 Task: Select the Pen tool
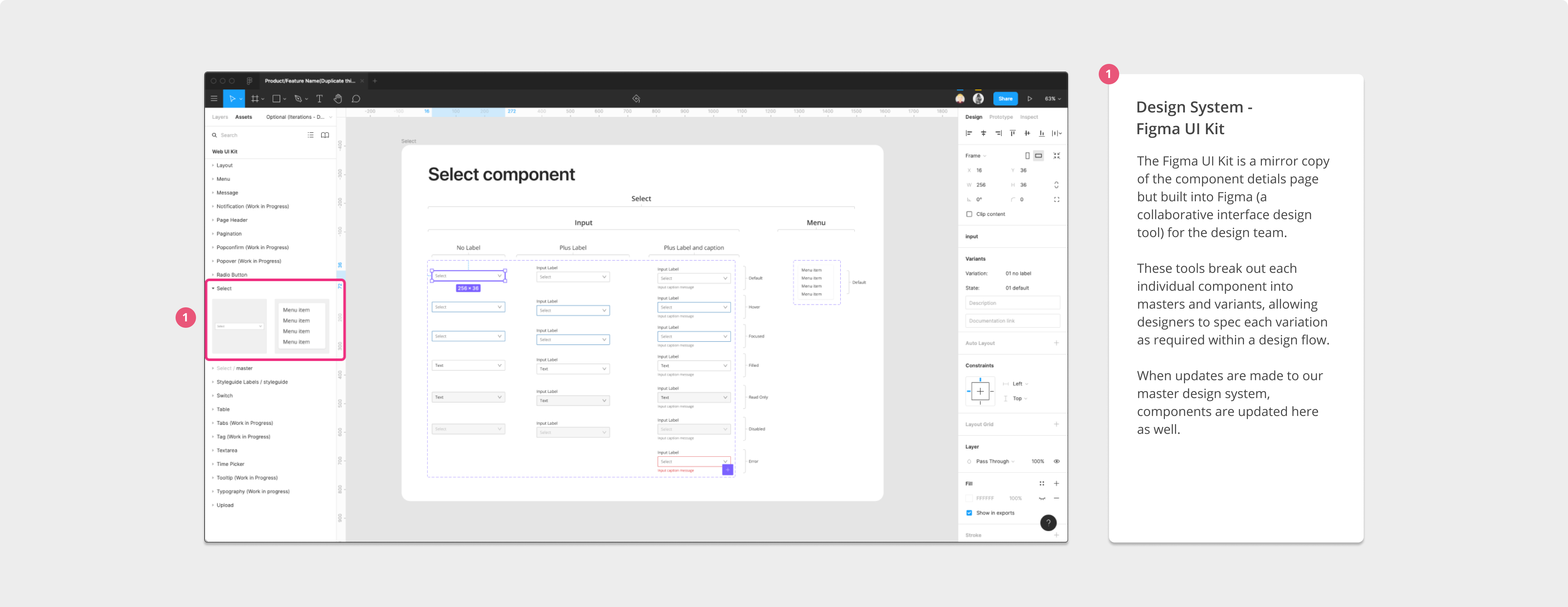click(x=298, y=99)
